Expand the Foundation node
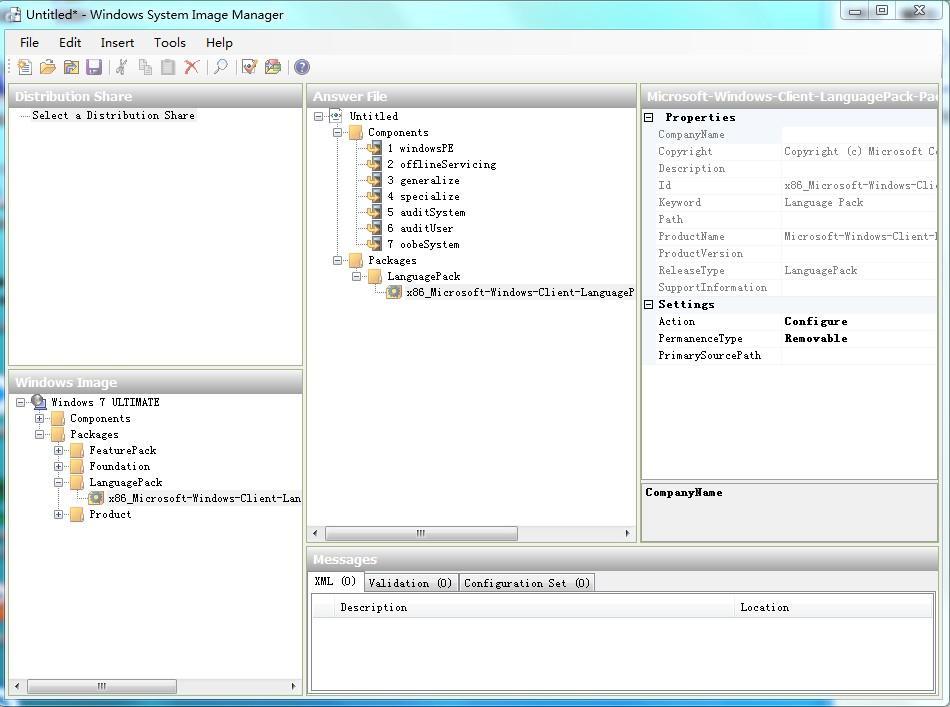This screenshot has width=950, height=707. coord(59,466)
